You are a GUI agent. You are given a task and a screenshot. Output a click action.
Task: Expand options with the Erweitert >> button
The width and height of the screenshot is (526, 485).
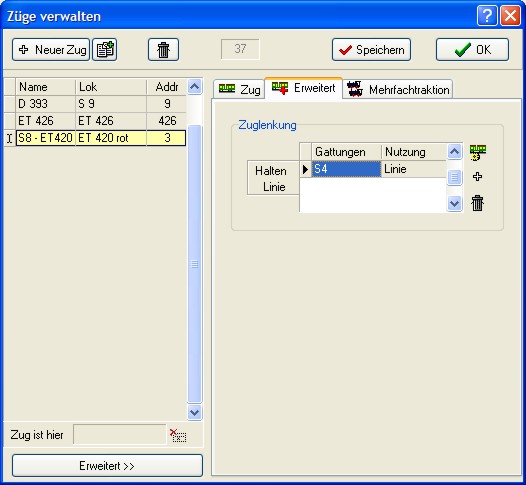tap(107, 466)
